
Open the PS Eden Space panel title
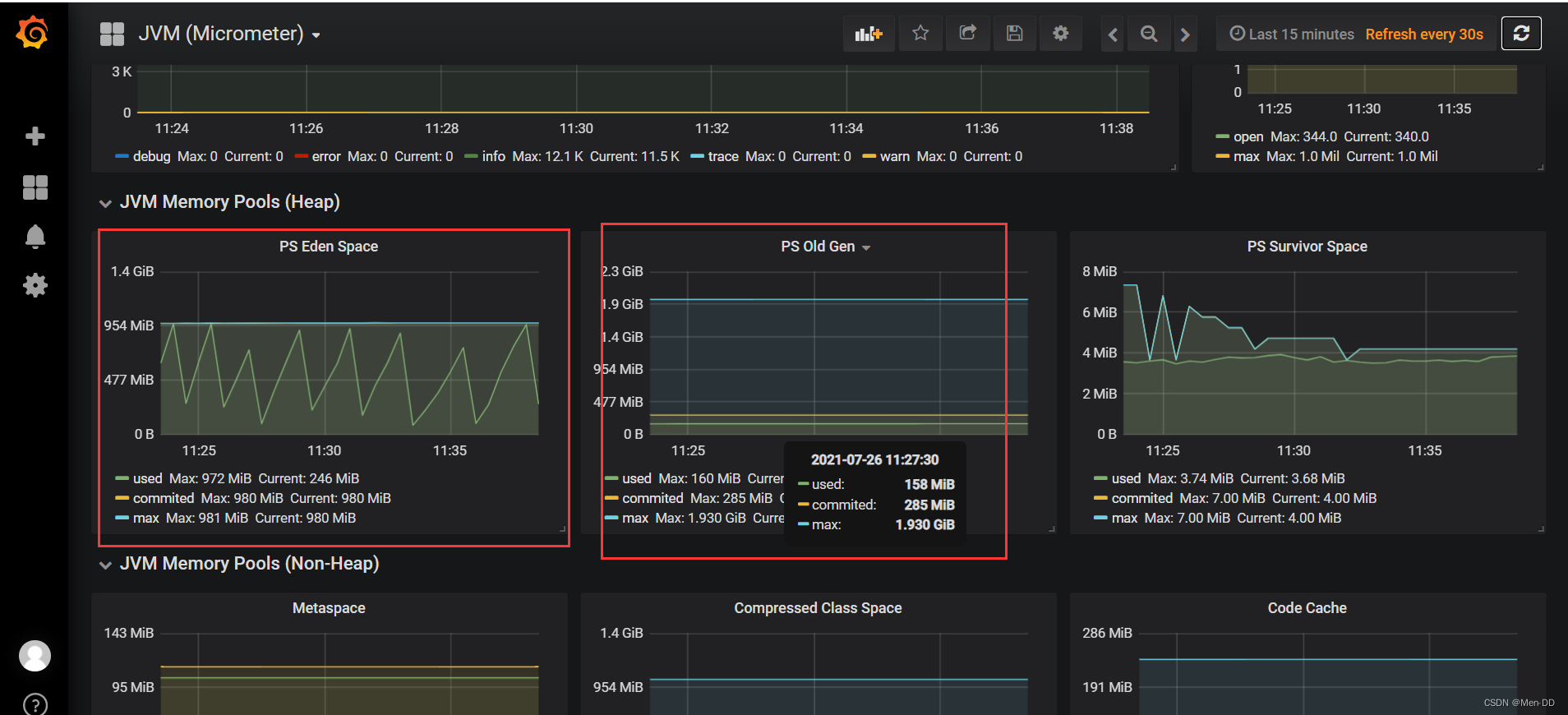pos(329,247)
